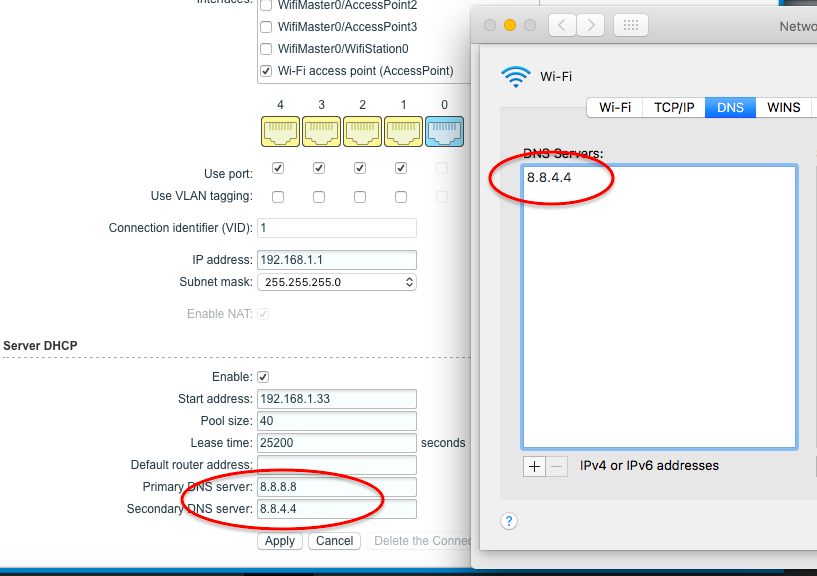The width and height of the screenshot is (817, 576).
Task: Click the Secondary DNS server field
Action: [x=337, y=509]
